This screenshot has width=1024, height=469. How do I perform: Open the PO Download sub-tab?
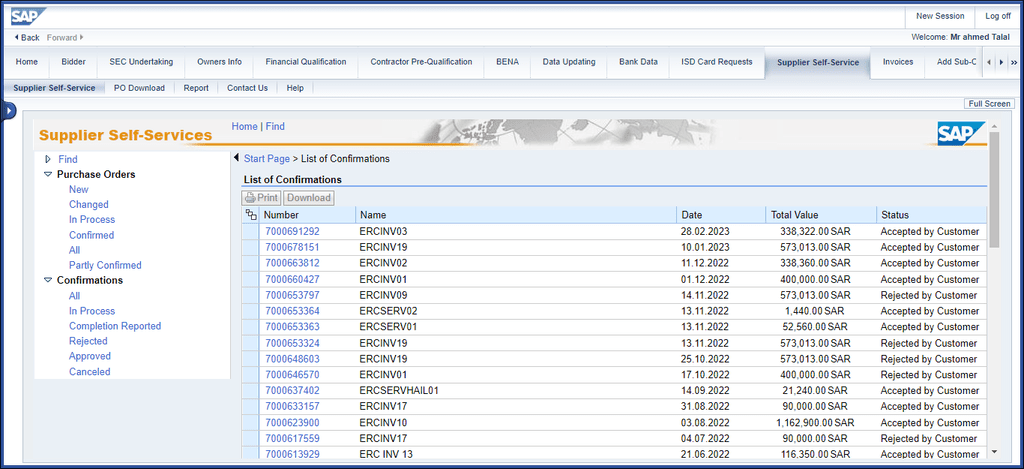139,88
